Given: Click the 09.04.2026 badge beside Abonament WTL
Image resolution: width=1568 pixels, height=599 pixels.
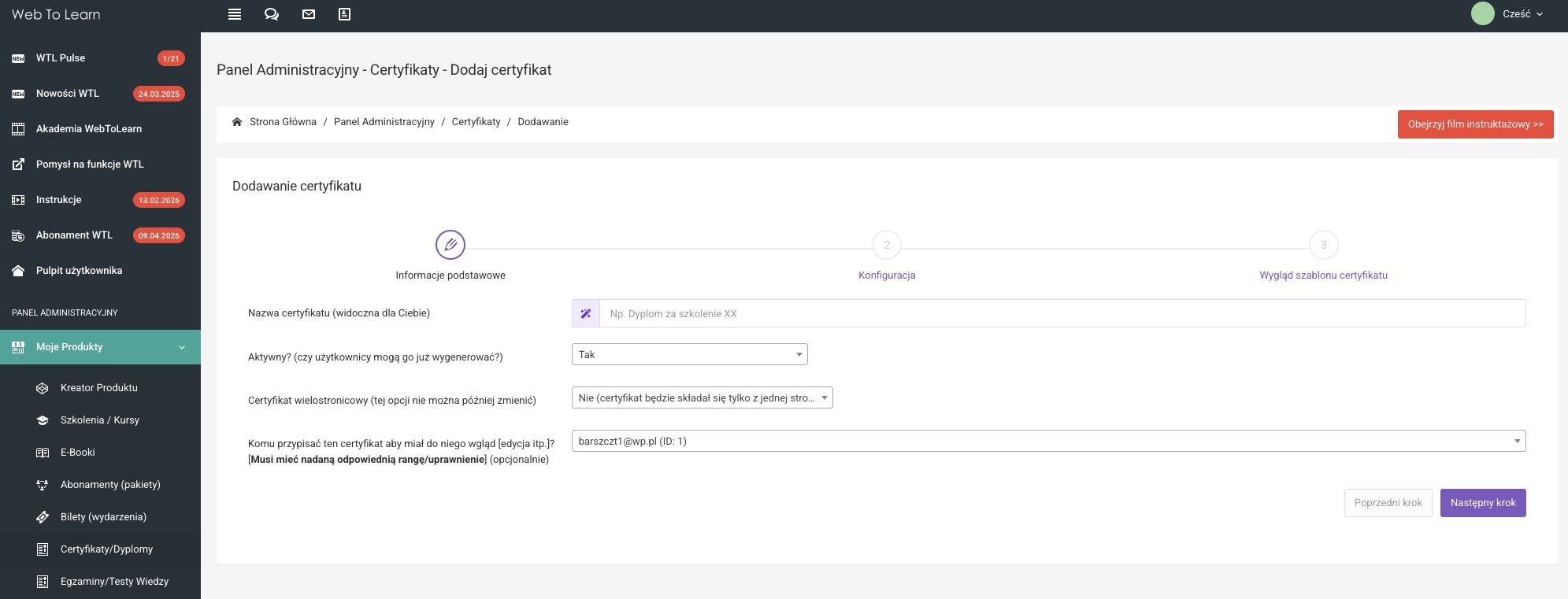Looking at the screenshot, I should tap(159, 235).
